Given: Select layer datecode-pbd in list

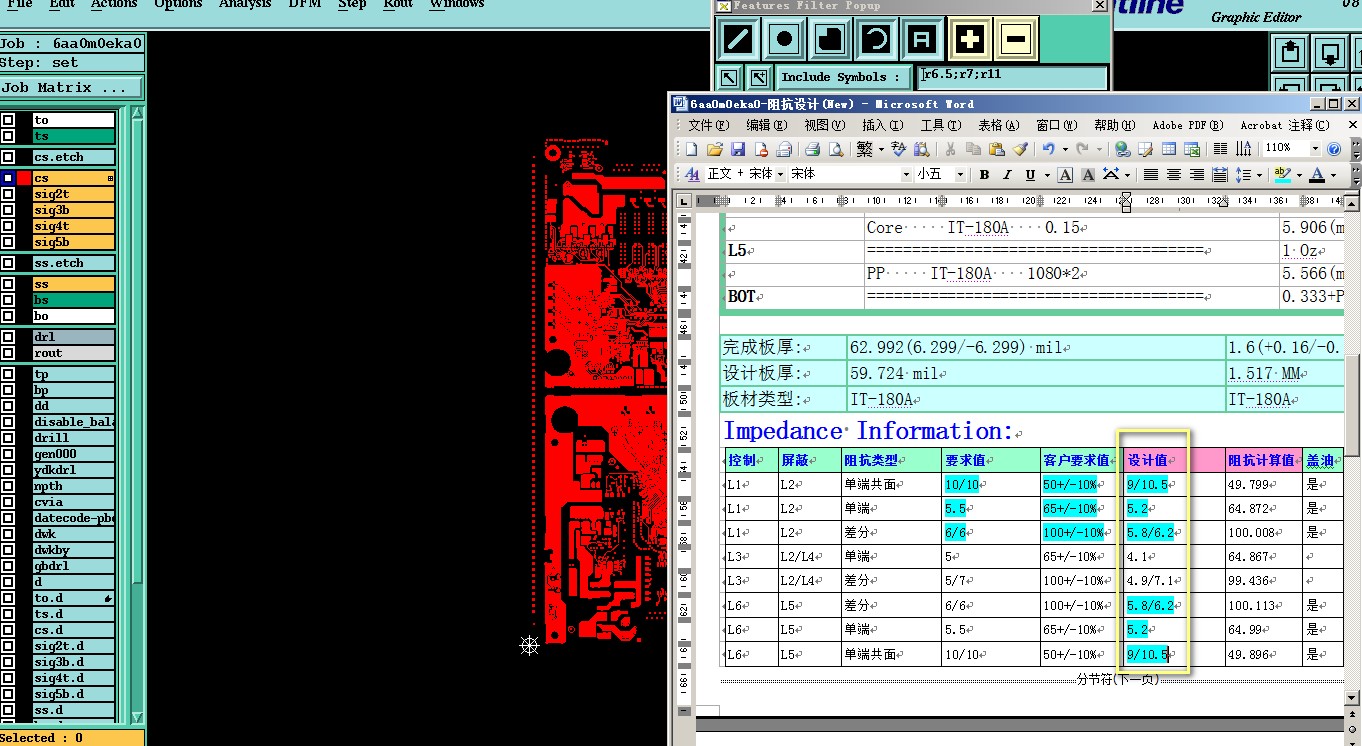Looking at the screenshot, I should point(73,518).
